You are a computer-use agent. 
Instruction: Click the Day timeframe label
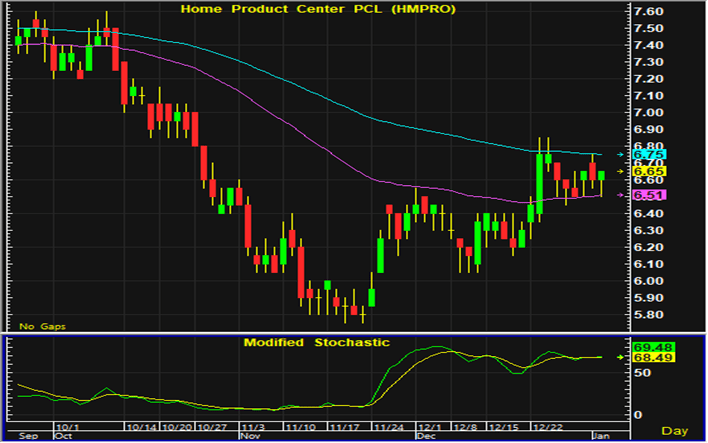point(675,430)
